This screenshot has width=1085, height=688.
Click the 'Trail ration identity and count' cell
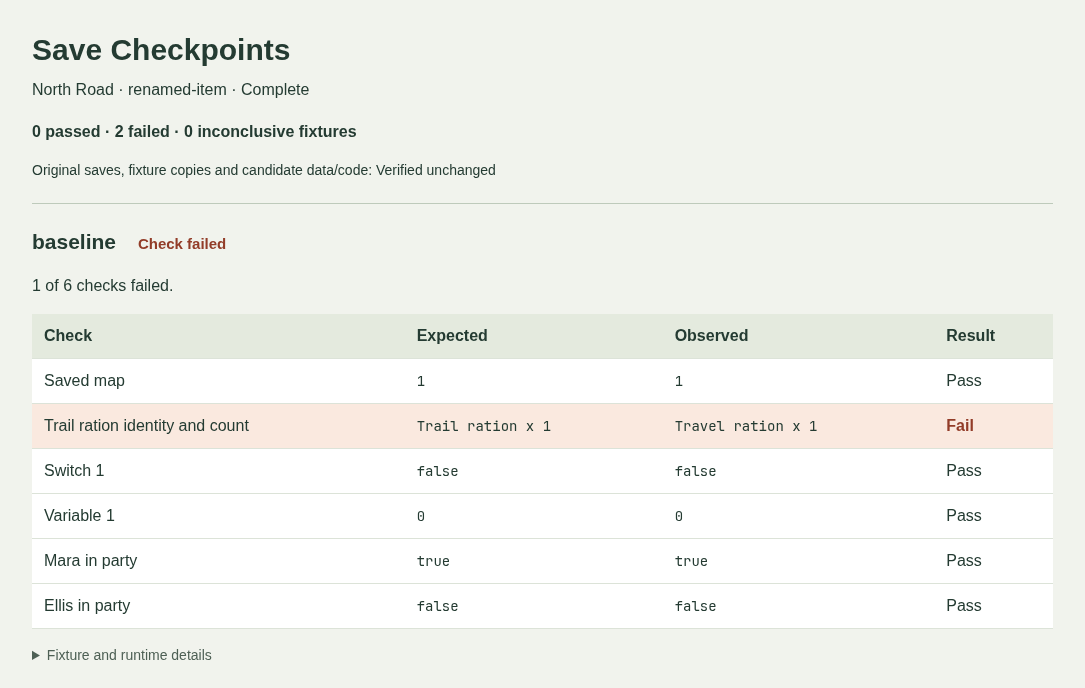(146, 426)
